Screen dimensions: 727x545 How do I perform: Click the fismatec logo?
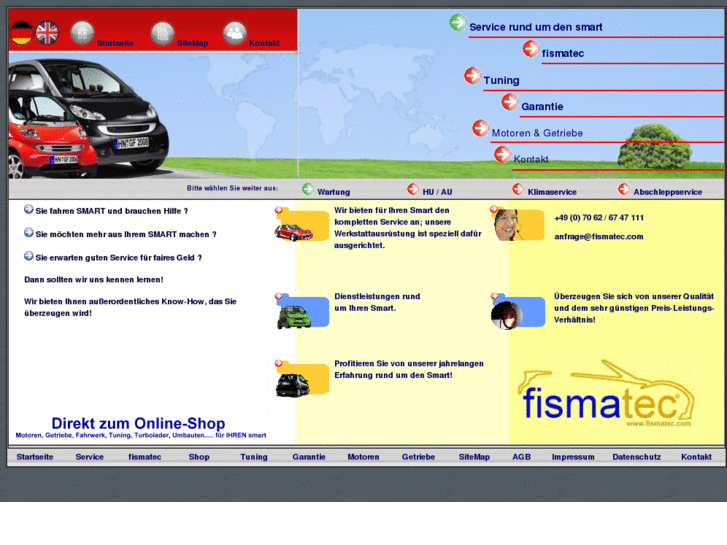(606, 394)
